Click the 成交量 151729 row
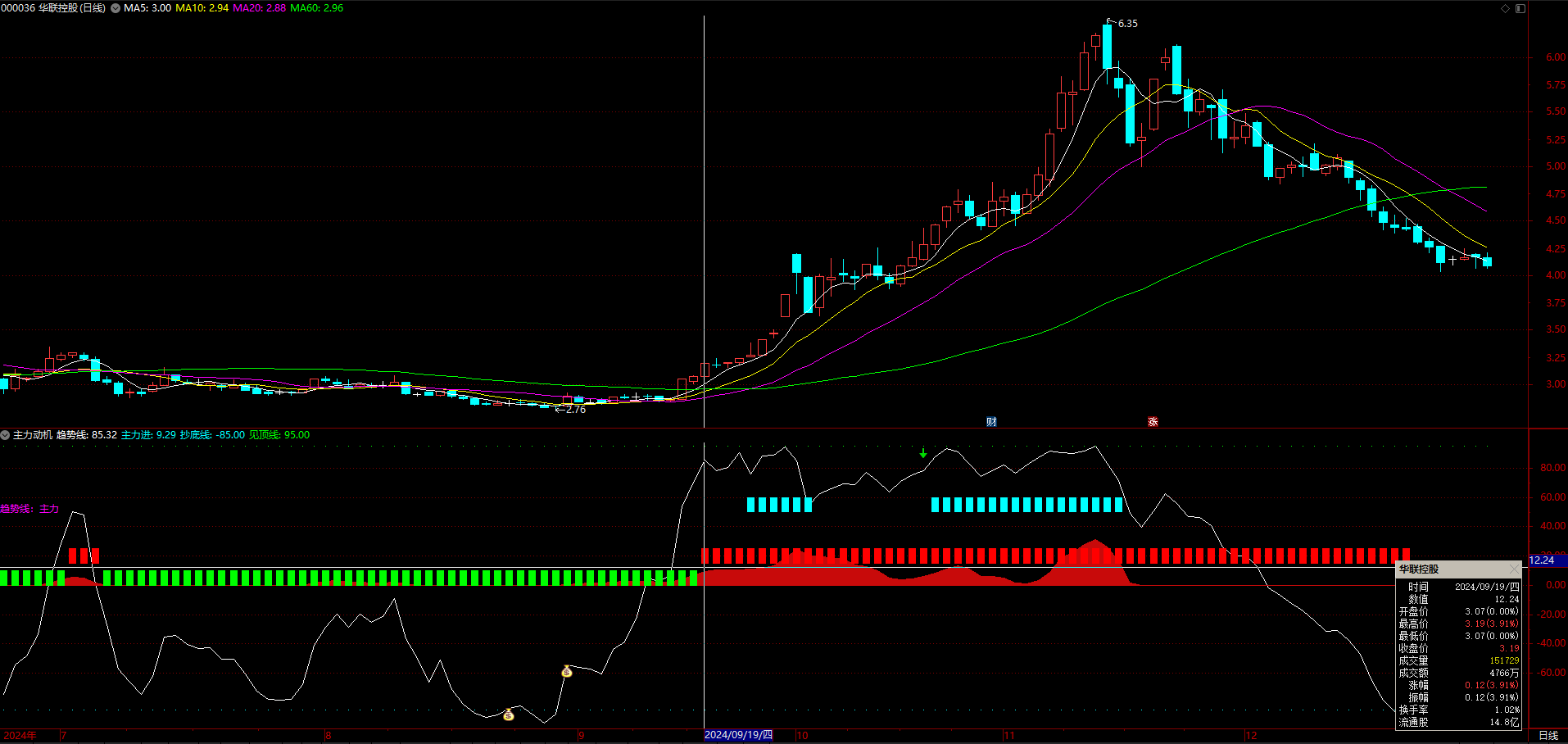Screen dimensions: 1568x744 coord(1458,660)
